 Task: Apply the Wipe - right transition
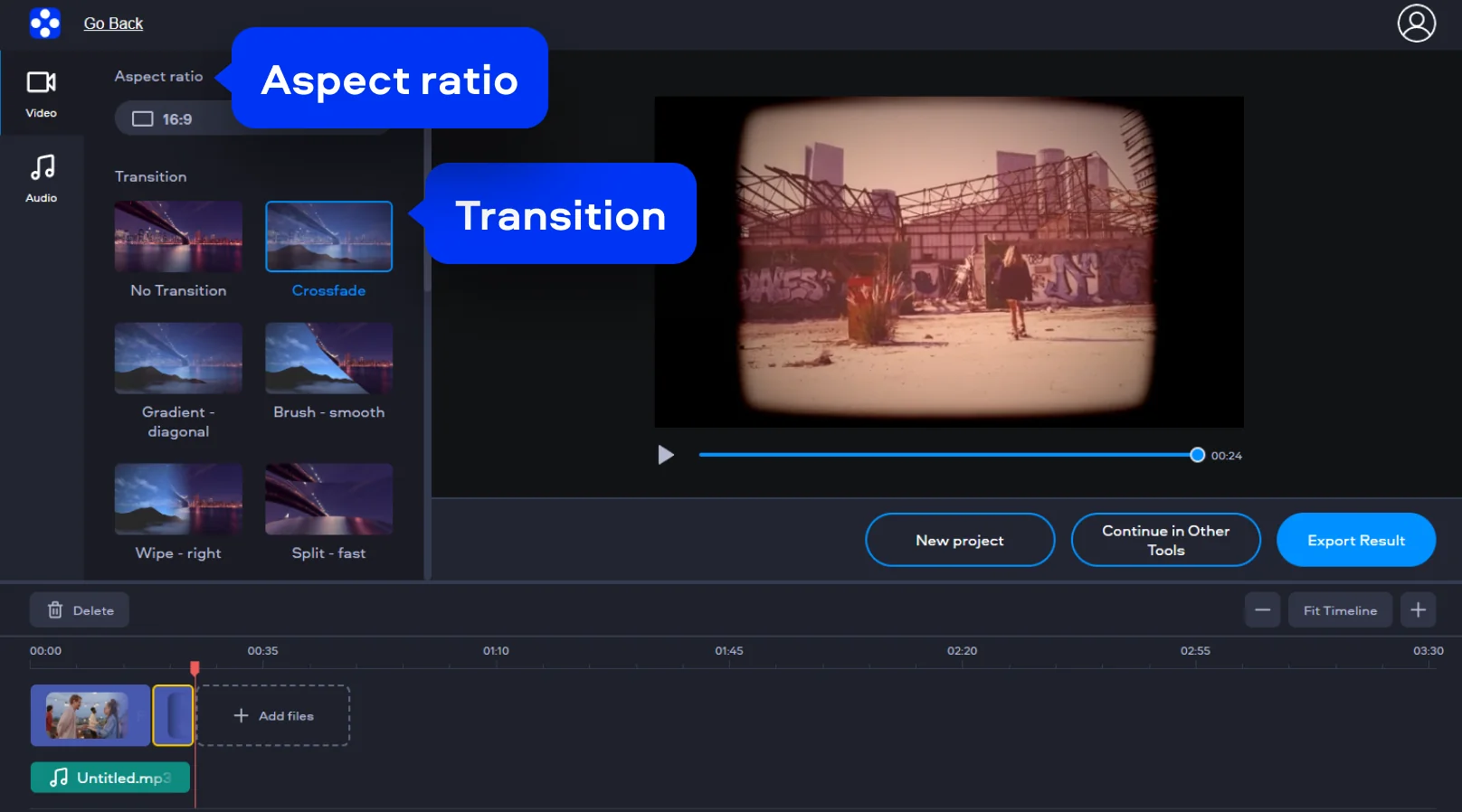pyautogui.click(x=178, y=499)
